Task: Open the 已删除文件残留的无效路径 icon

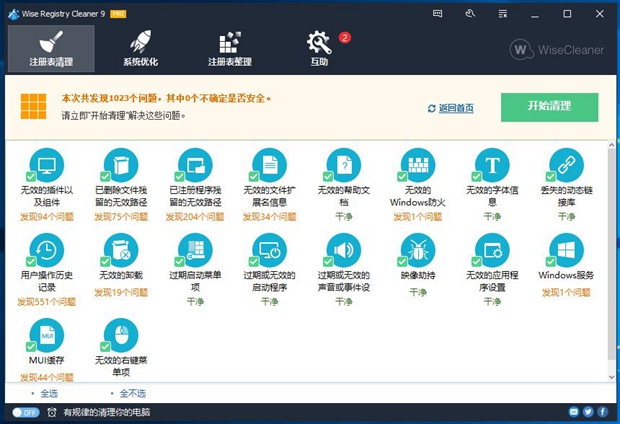Action: coord(121,165)
